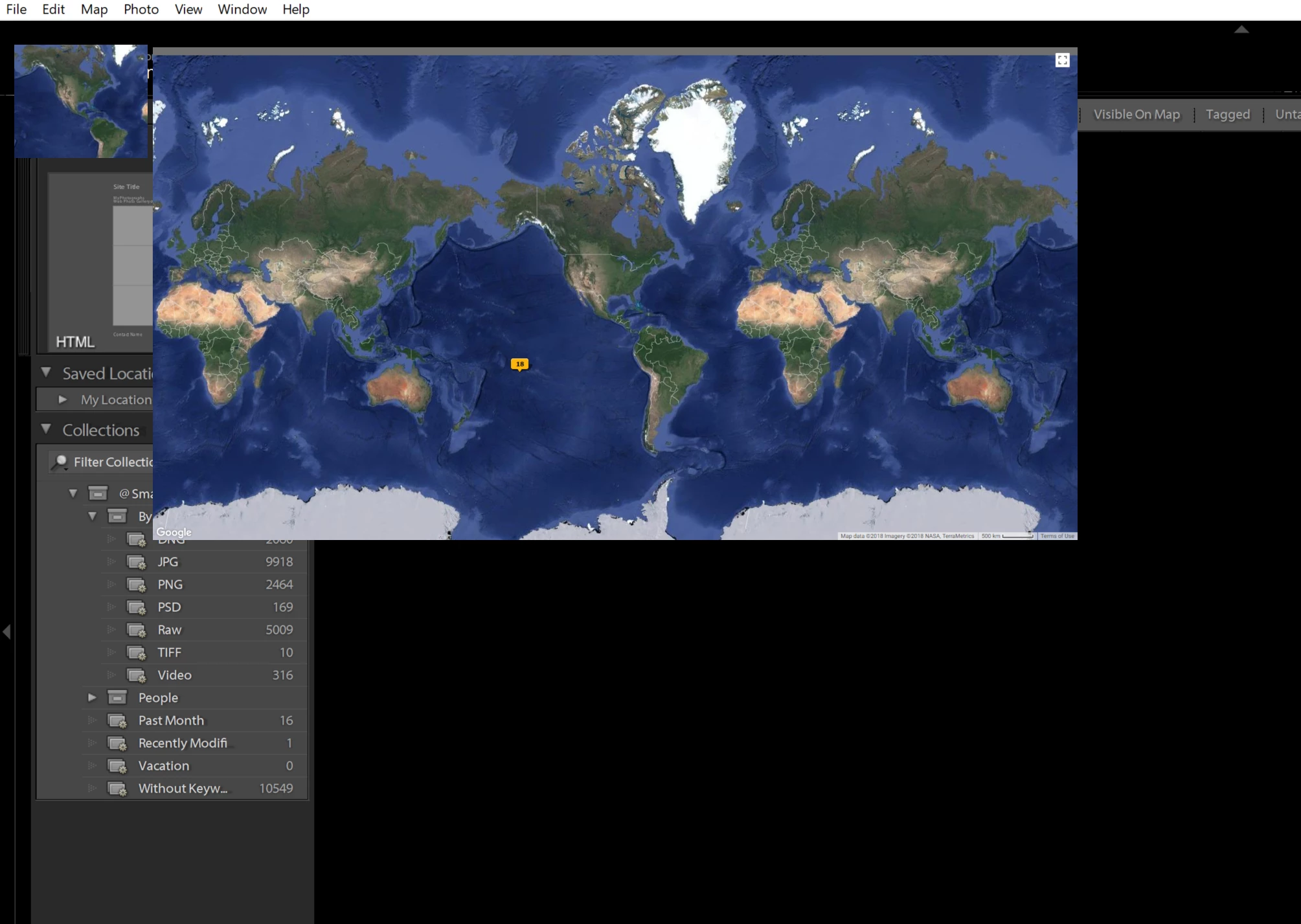Expand the My Locations folder
This screenshot has width=1301, height=924.
coord(63,400)
